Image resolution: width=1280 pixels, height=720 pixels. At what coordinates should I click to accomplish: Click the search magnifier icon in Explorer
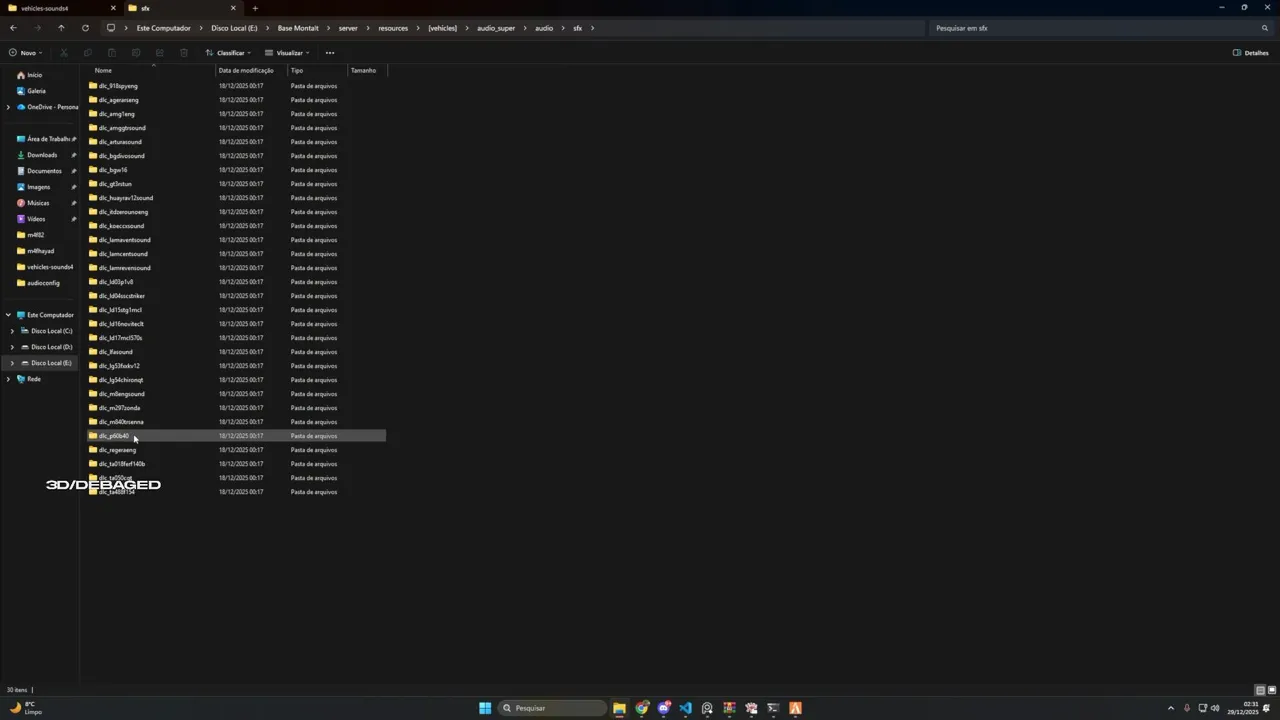(1265, 28)
